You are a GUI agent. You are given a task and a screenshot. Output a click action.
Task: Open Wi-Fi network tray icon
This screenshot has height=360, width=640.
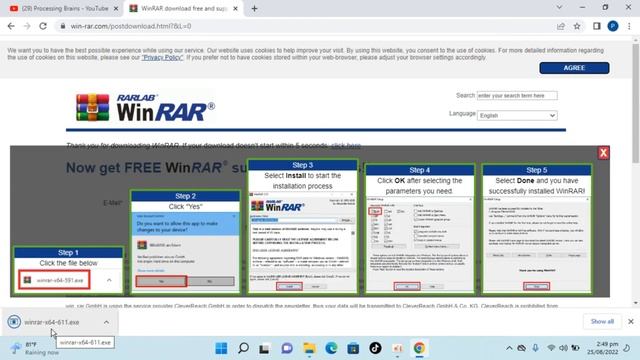tap(551, 348)
